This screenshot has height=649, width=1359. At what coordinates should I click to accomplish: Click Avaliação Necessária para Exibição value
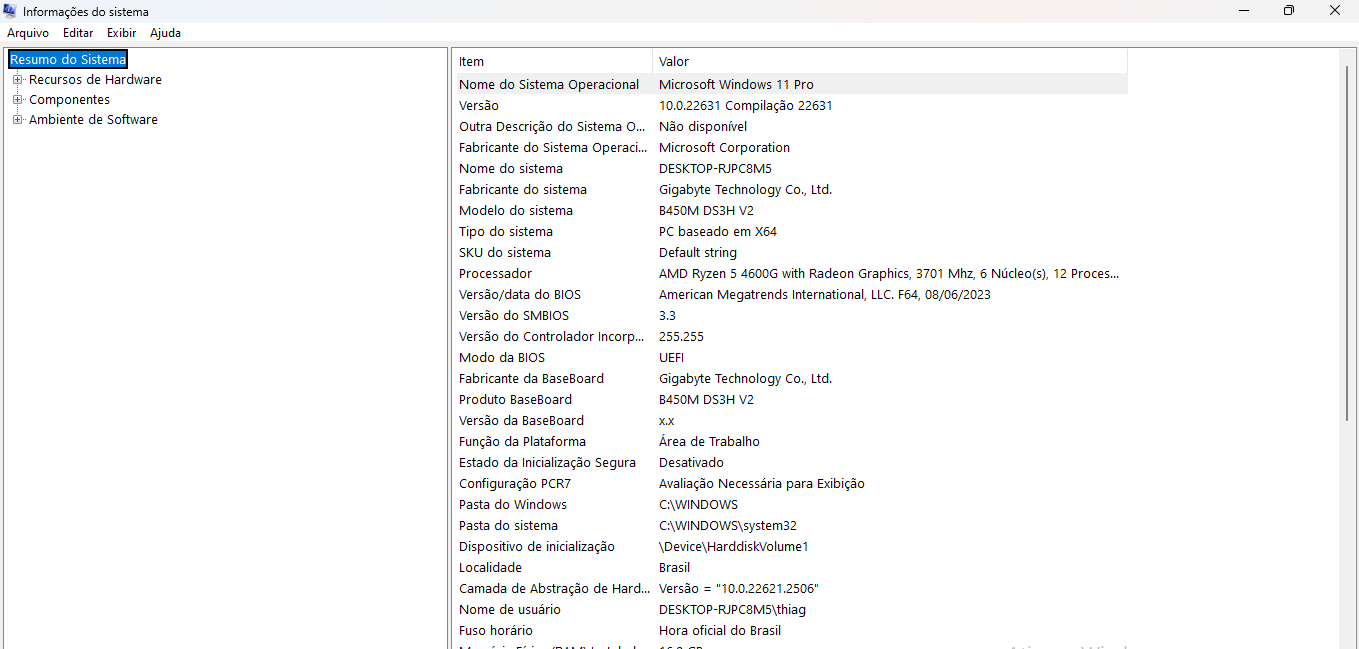point(762,484)
